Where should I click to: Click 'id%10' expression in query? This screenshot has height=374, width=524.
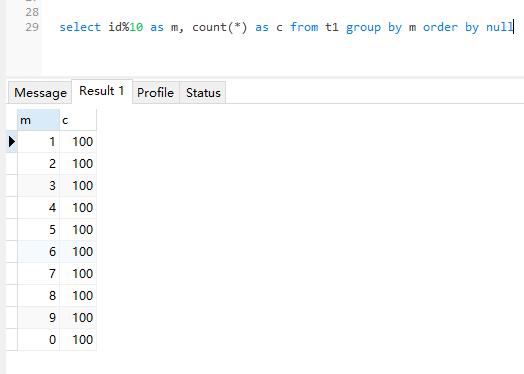126,27
